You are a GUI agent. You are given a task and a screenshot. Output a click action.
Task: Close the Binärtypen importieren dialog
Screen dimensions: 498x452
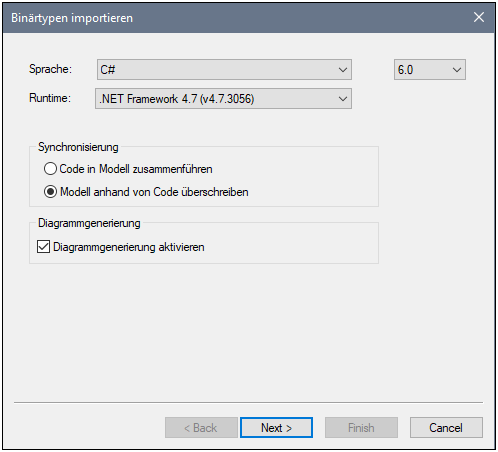[x=479, y=17]
